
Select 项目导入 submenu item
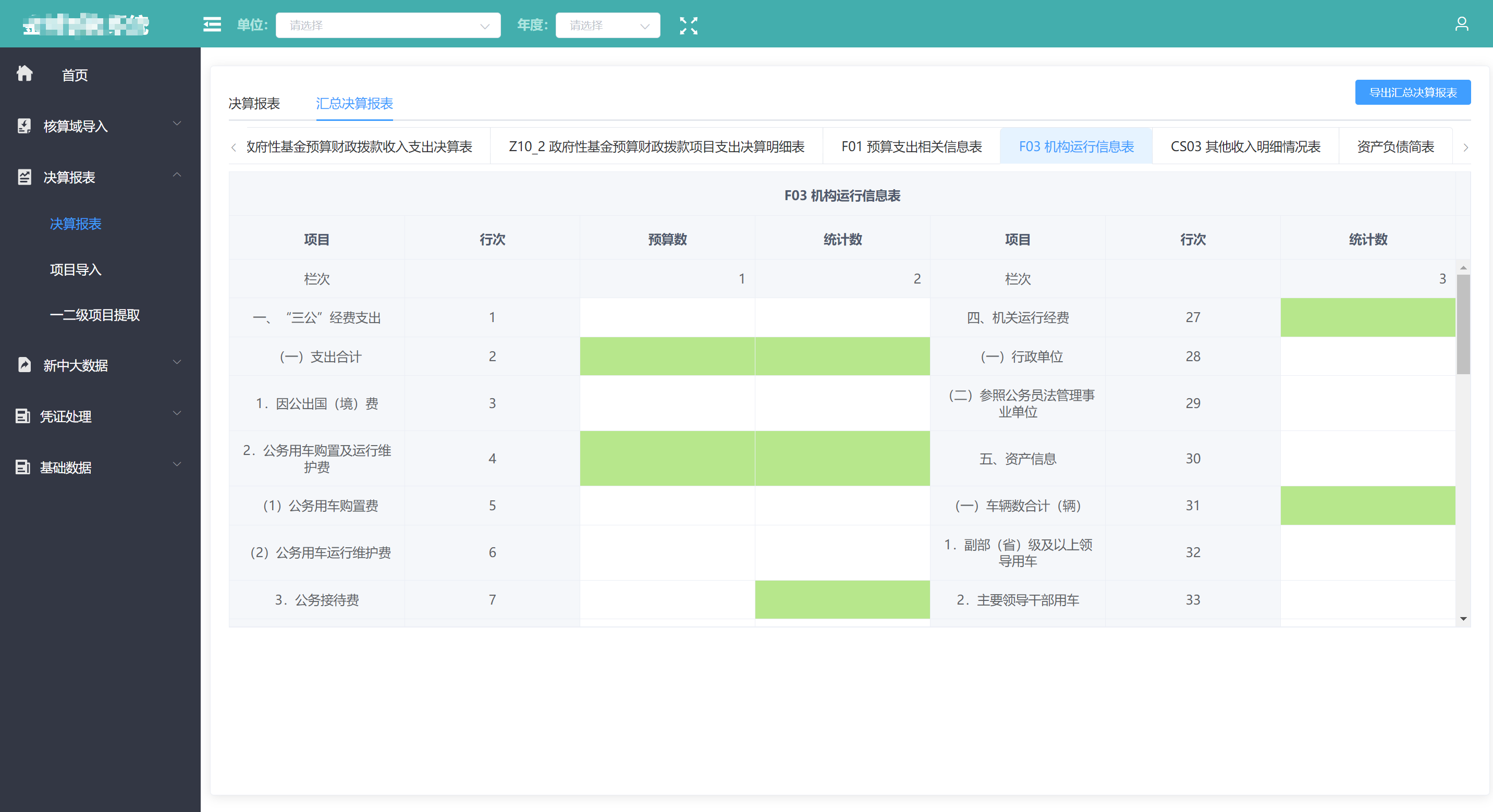(76, 269)
